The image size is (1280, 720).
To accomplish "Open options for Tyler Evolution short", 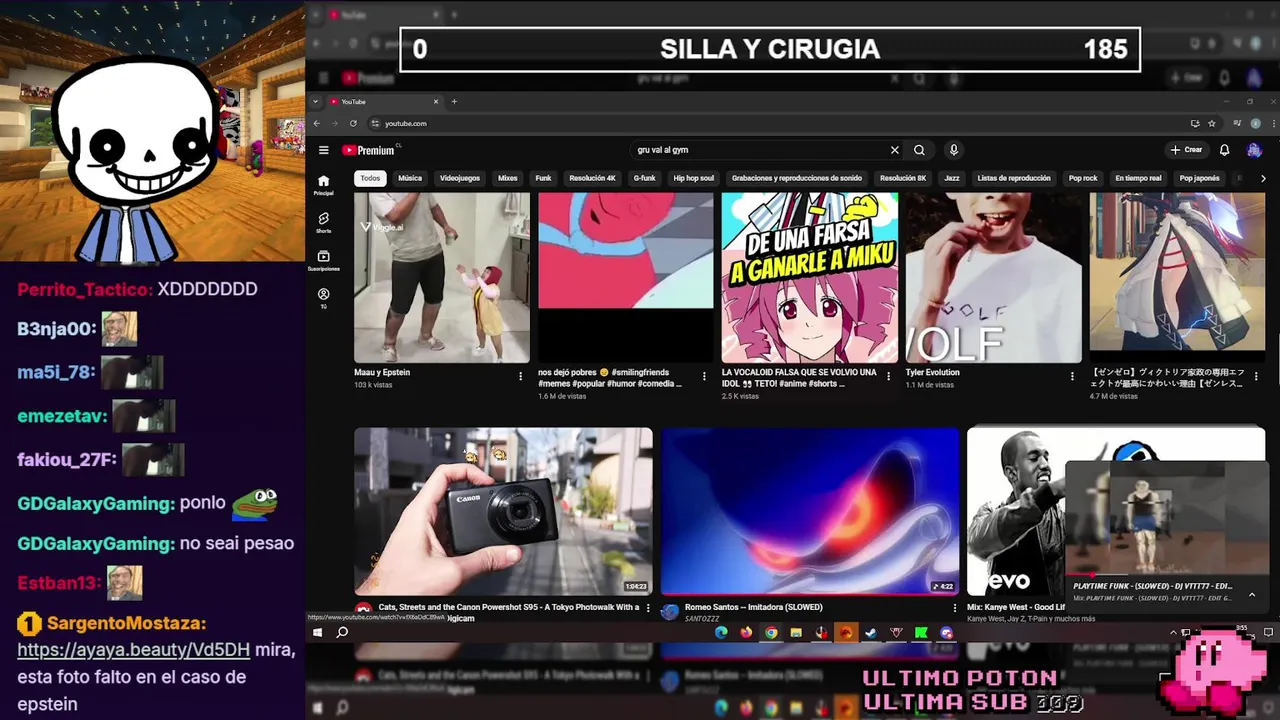I will (1072, 377).
